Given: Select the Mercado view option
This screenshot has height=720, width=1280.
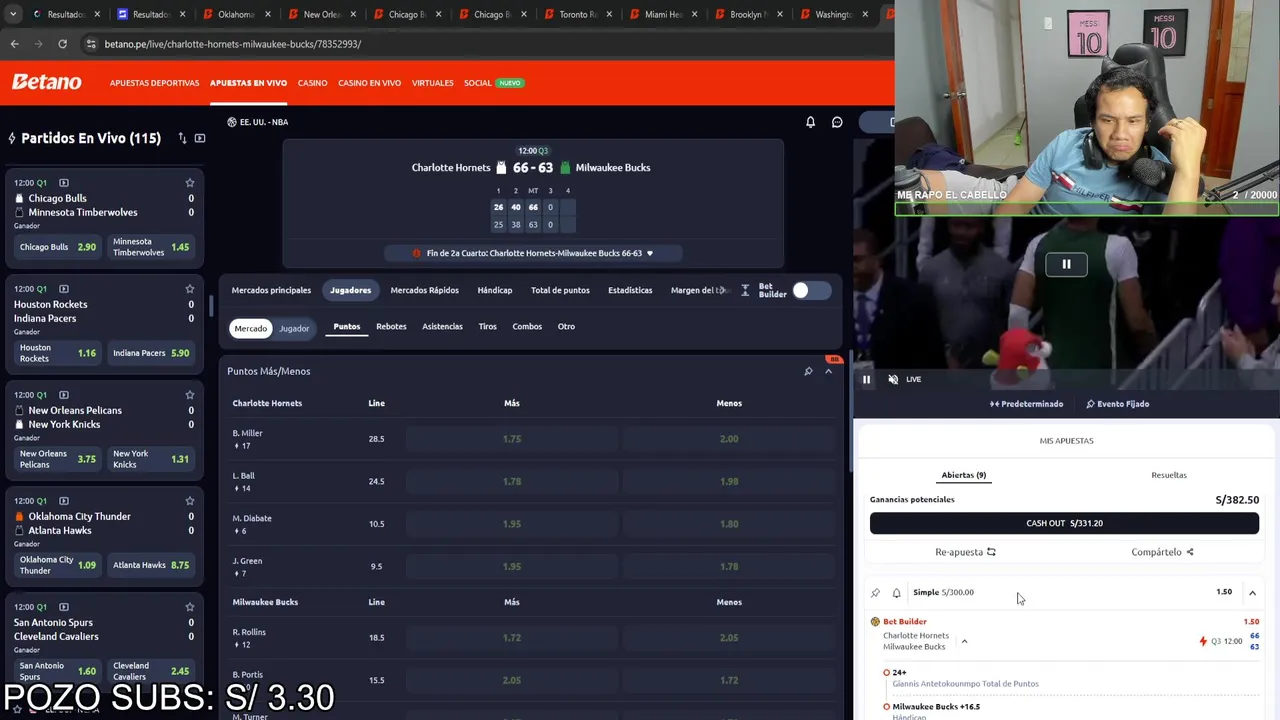Looking at the screenshot, I should pos(251,328).
